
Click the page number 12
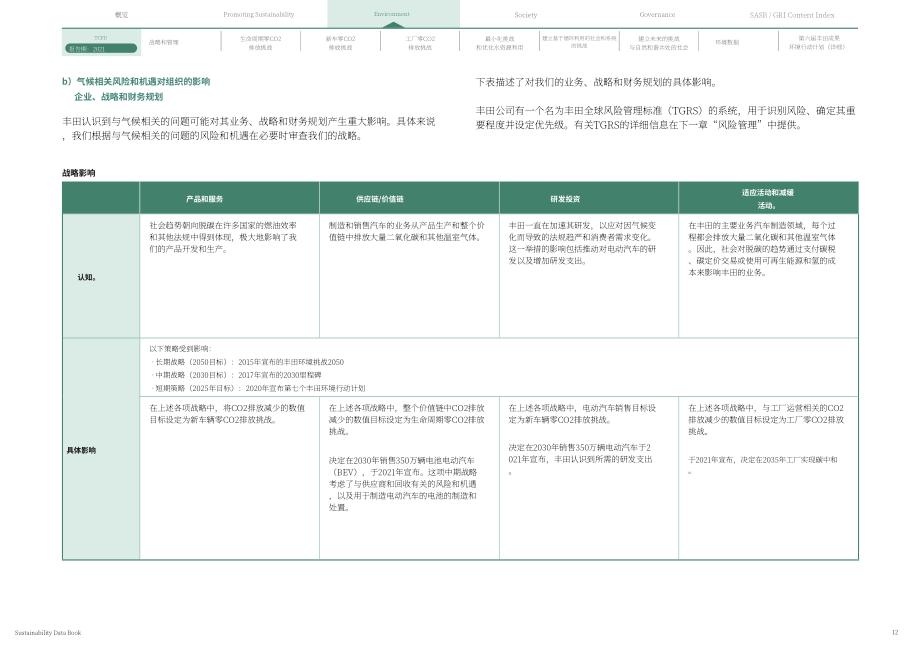pos(895,632)
